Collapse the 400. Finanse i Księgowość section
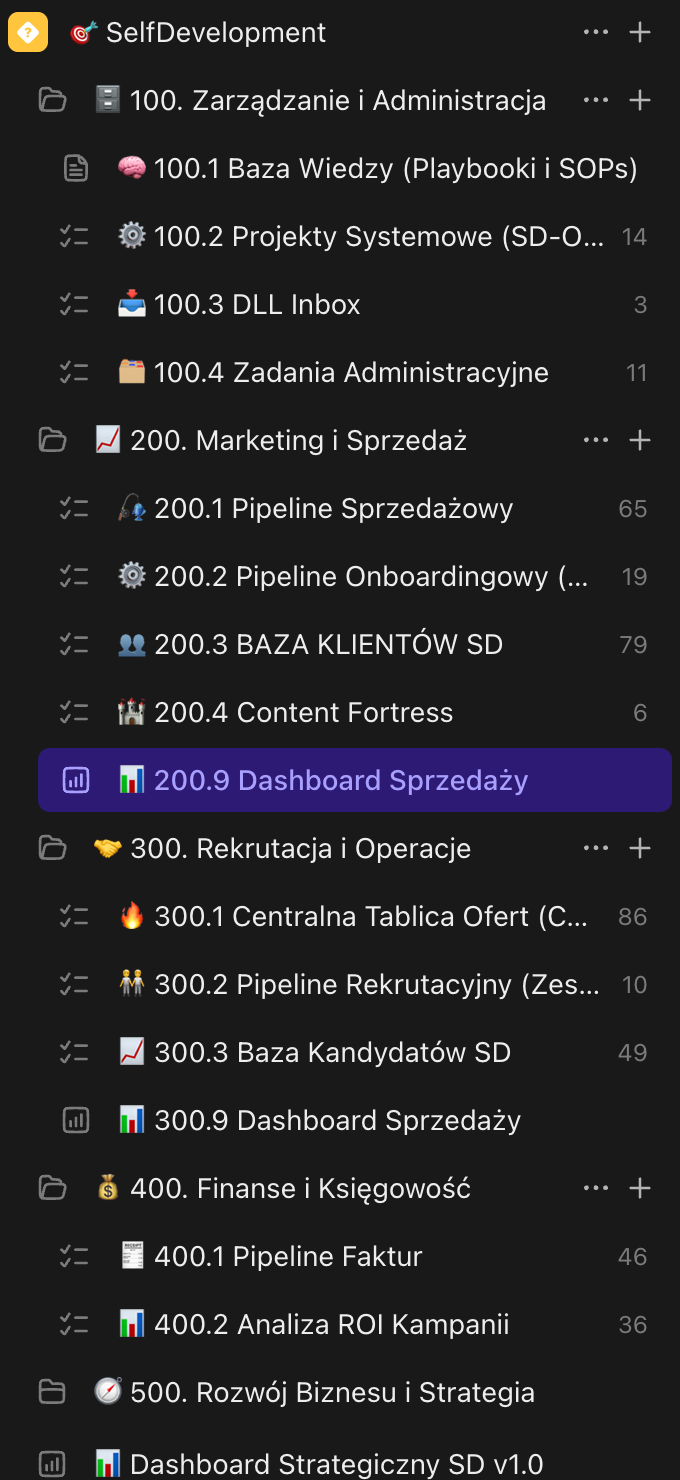Viewport: 680px width, 1480px height. 53,1187
